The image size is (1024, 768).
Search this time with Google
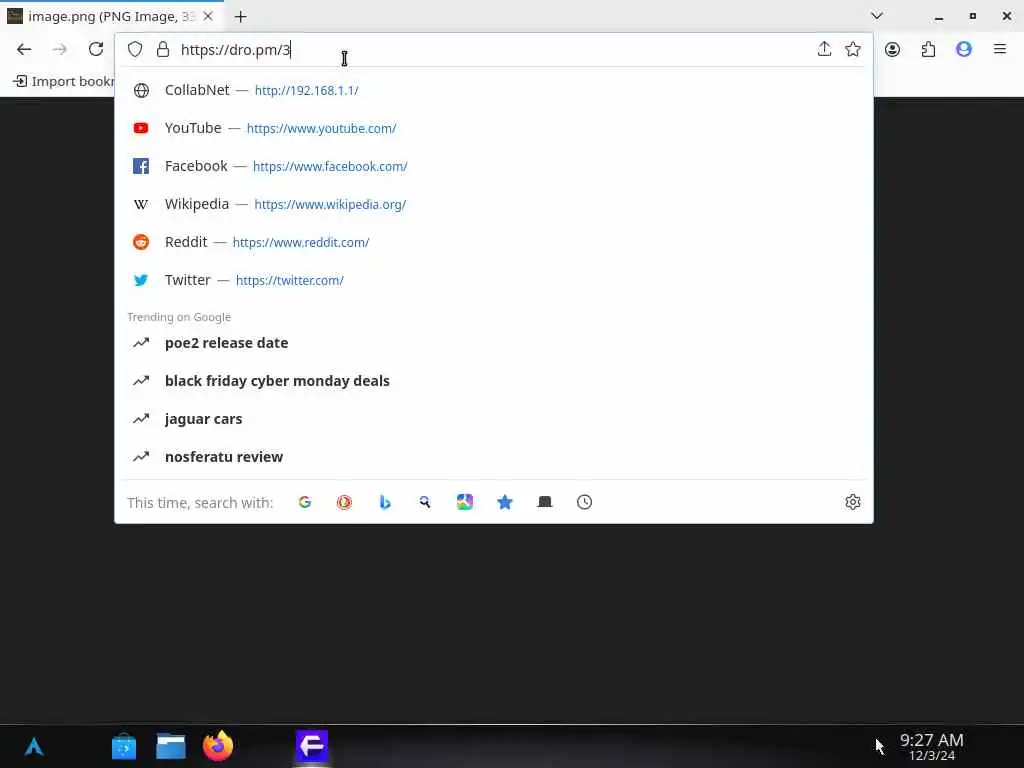coord(304,502)
